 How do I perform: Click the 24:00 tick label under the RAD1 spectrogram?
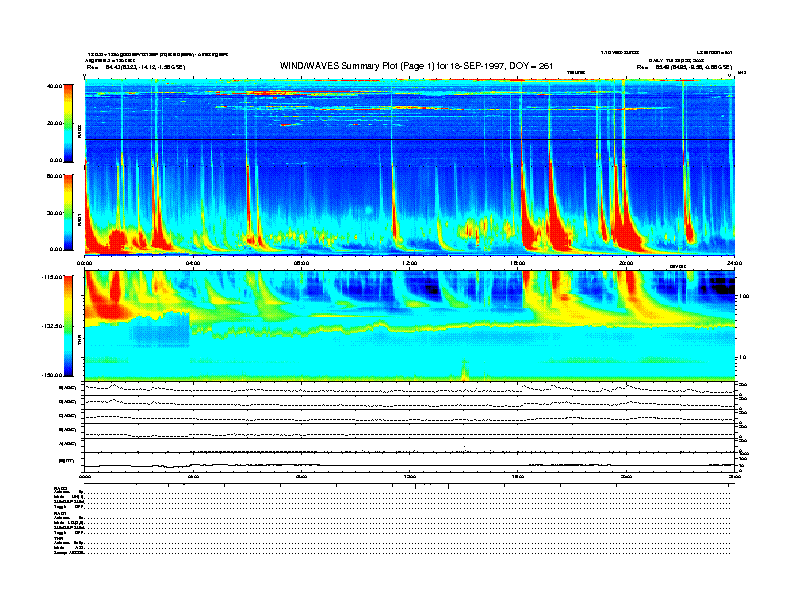(734, 263)
